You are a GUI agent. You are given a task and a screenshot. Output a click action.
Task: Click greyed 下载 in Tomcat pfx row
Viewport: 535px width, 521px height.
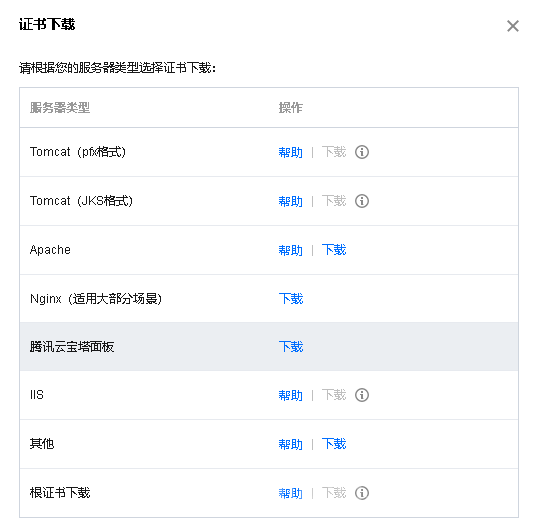click(x=334, y=152)
